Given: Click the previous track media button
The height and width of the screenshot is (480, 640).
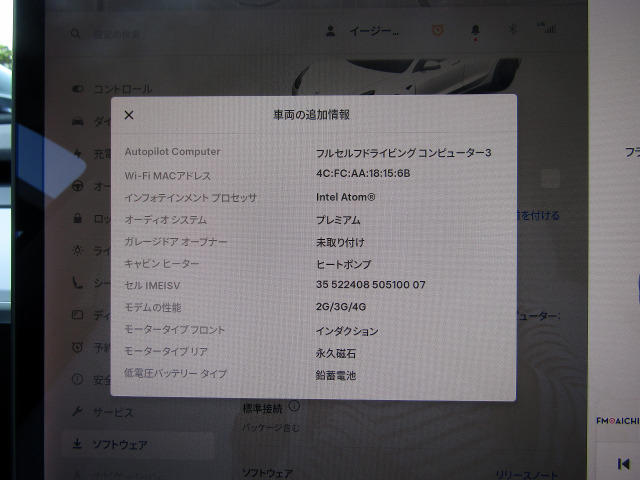Looking at the screenshot, I should tap(623, 464).
